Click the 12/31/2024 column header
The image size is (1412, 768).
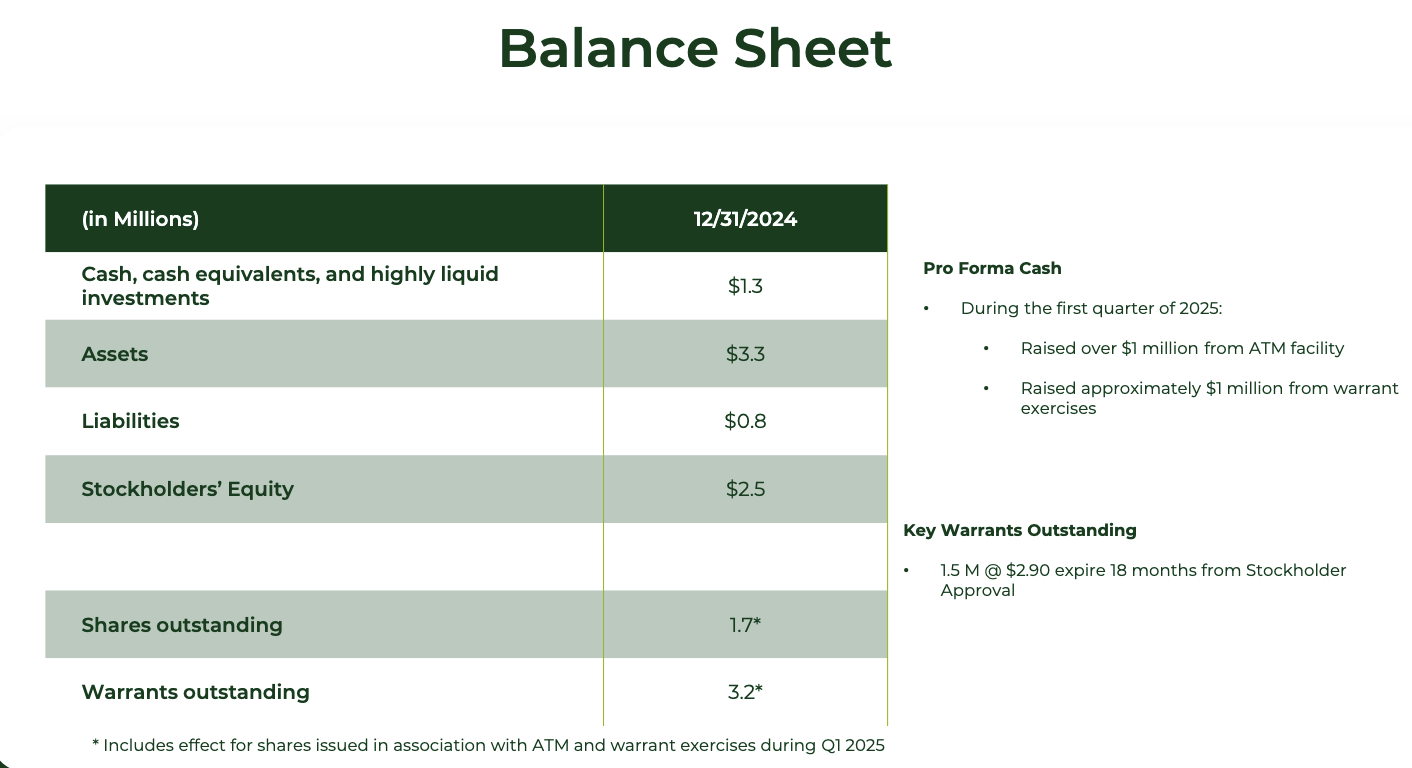tap(745, 219)
